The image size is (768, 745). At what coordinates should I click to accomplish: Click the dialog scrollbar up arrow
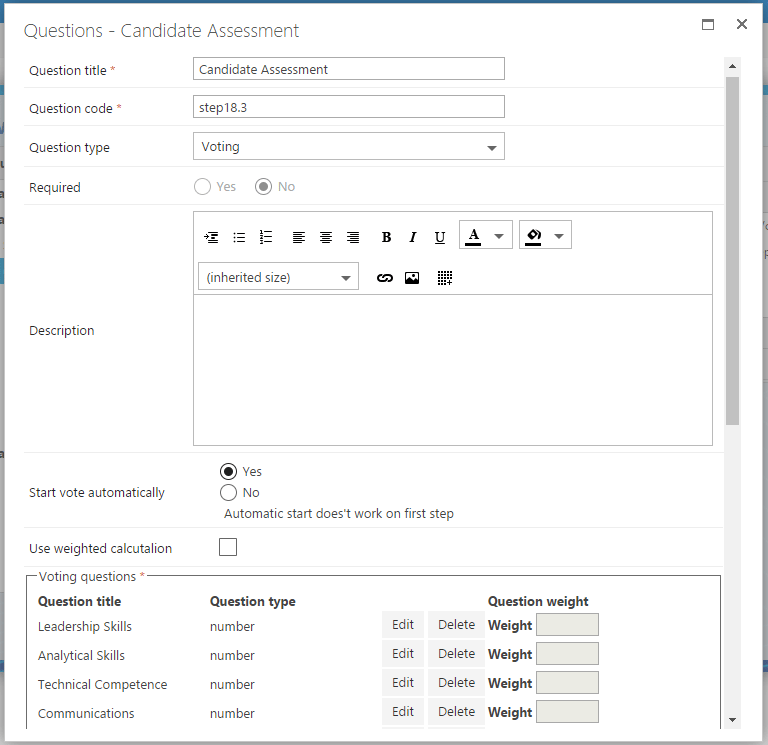pos(732,66)
